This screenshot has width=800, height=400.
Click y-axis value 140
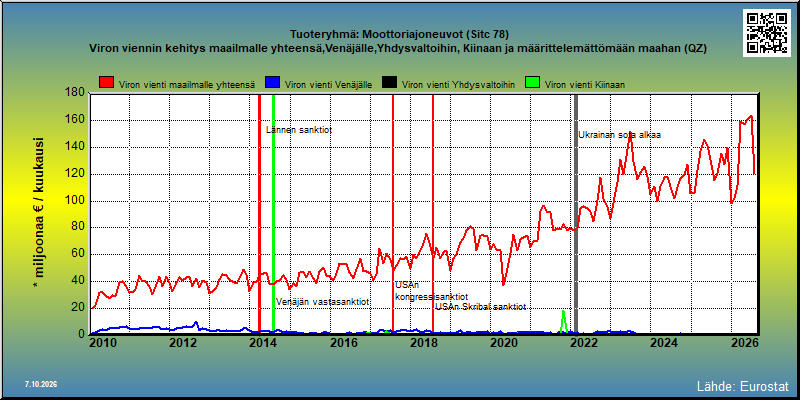[76, 147]
